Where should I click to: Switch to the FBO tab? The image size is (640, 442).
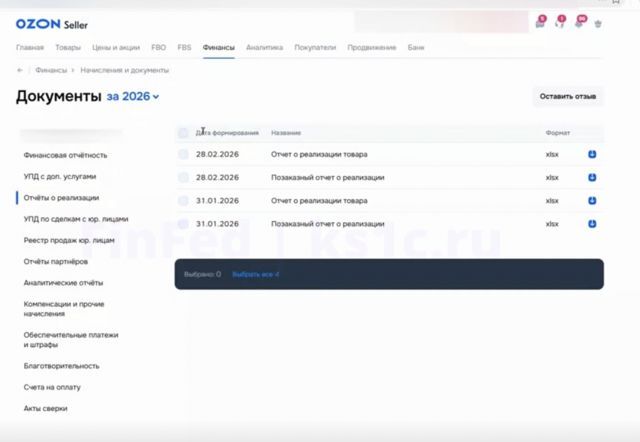tap(158, 47)
